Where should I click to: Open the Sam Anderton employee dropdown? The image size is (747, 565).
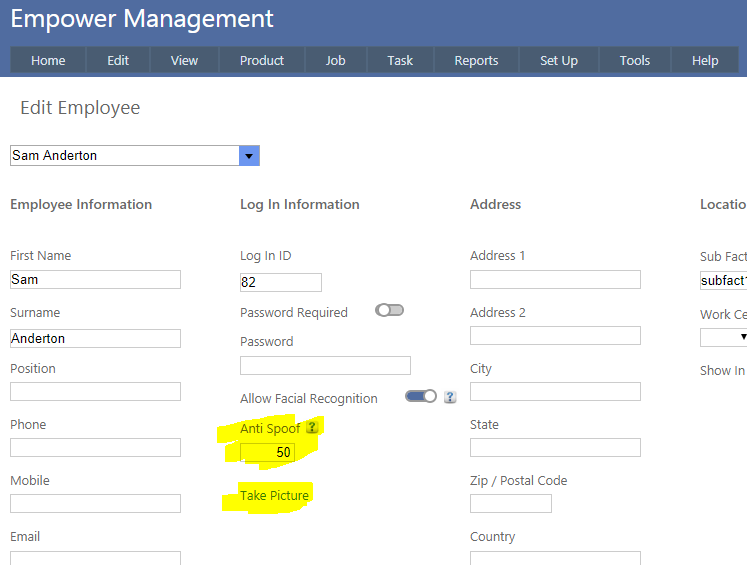(249, 156)
